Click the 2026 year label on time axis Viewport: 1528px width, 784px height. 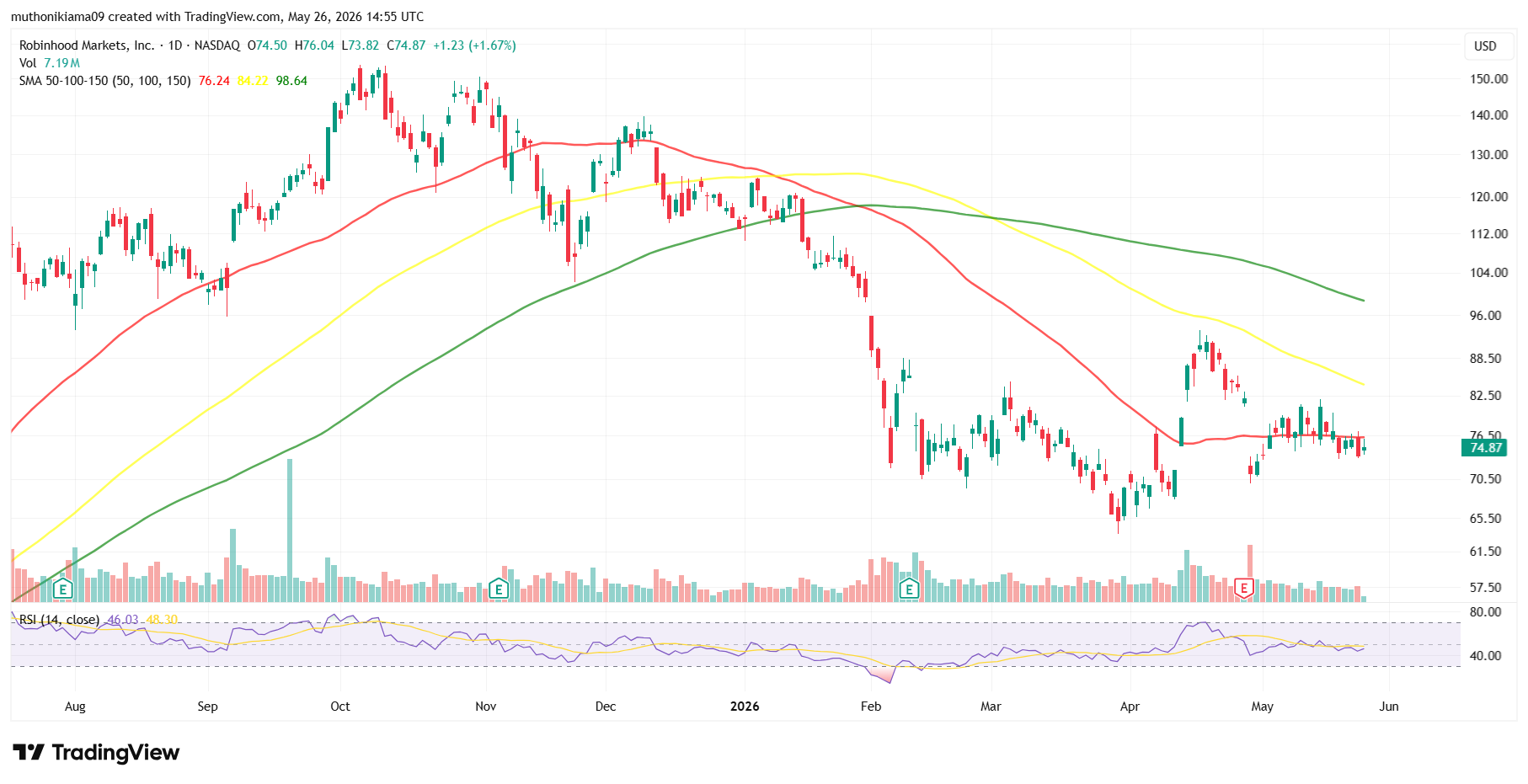click(x=745, y=707)
